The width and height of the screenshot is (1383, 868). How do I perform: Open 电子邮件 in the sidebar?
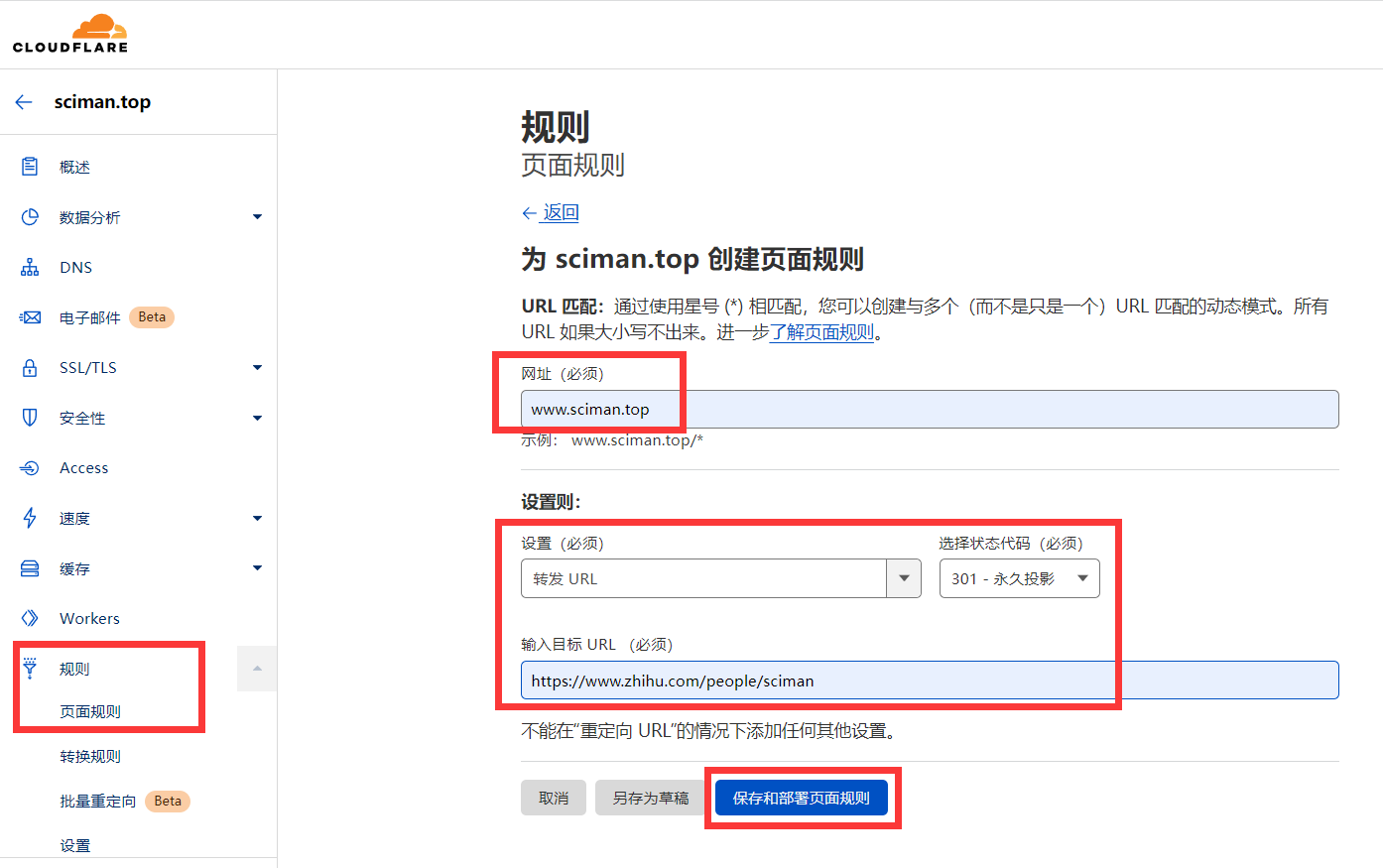89,317
